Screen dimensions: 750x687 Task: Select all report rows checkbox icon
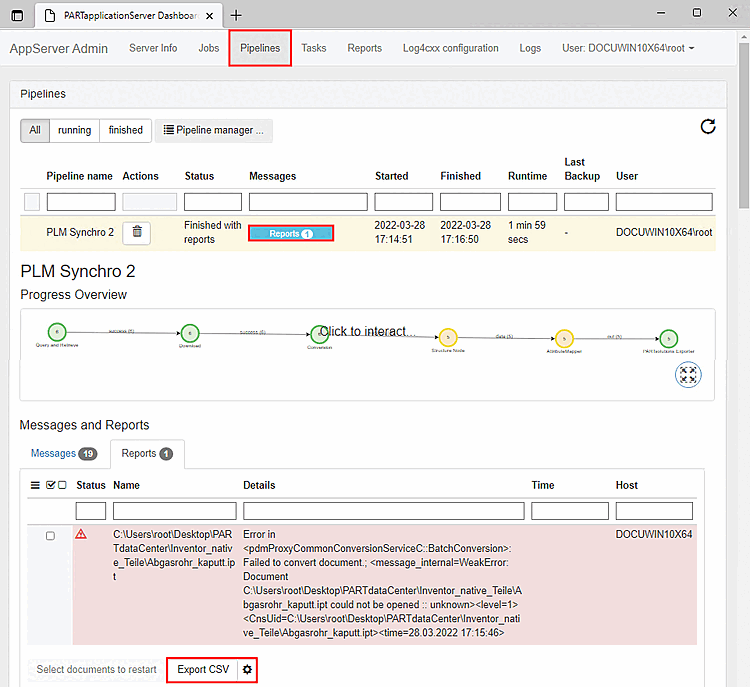point(50,485)
